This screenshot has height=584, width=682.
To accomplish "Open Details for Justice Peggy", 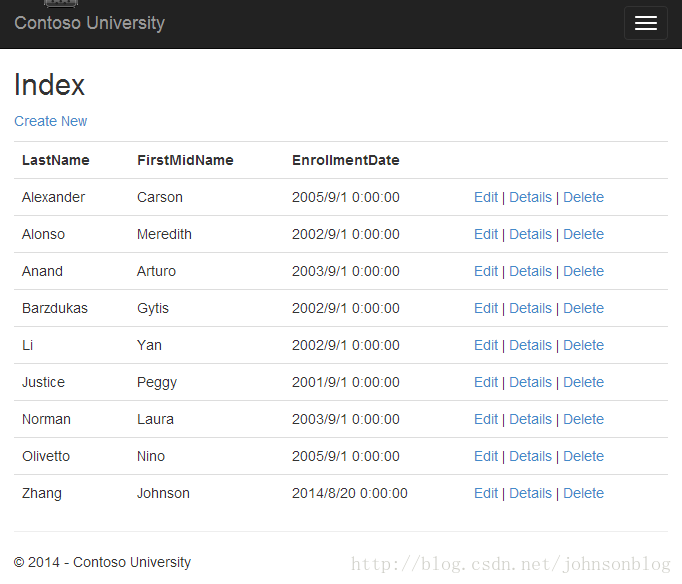I will click(530, 382).
